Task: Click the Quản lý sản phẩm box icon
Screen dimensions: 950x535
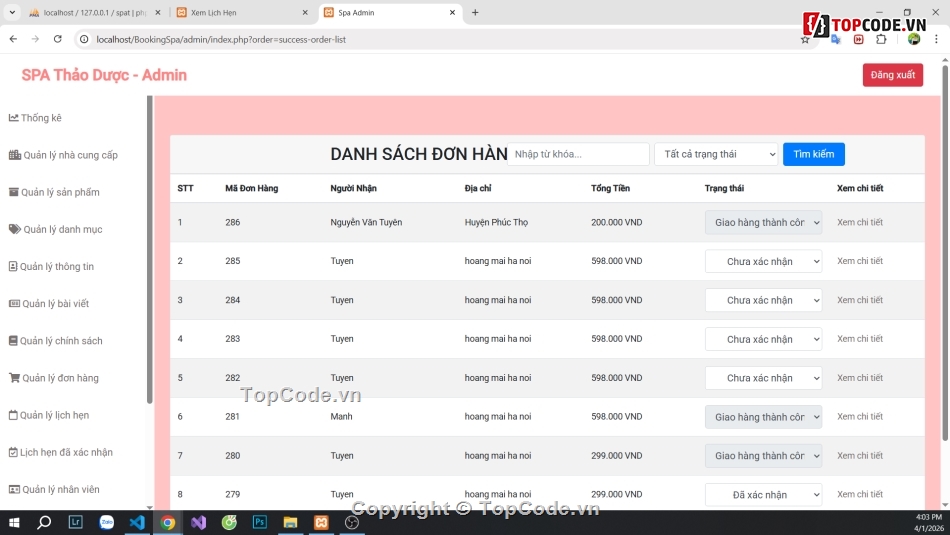Action: (x=13, y=192)
